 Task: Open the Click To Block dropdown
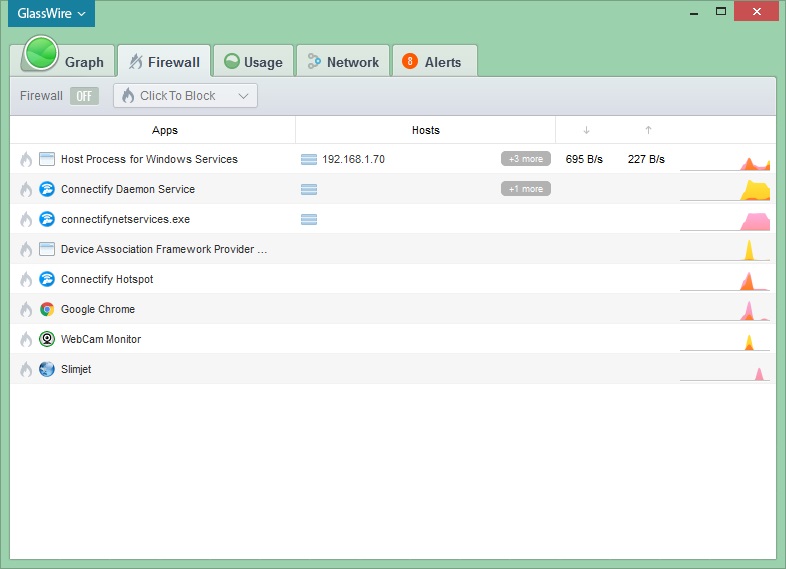tap(185, 96)
